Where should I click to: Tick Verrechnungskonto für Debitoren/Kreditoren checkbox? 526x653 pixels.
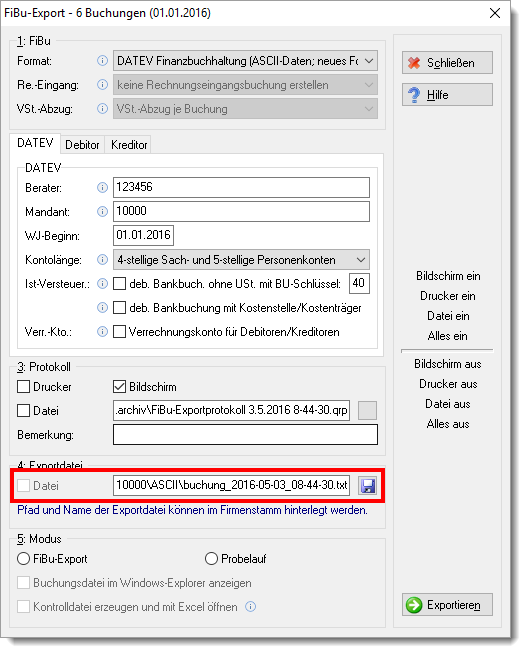coord(120,332)
